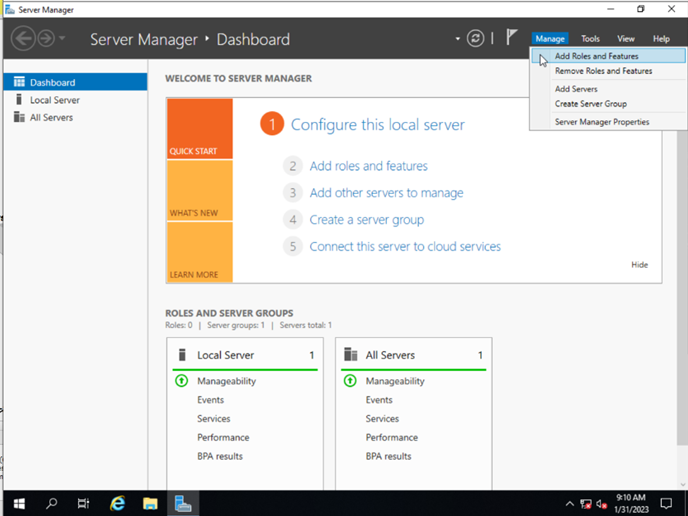The image size is (688, 516).
Task: Click the orange step 1 circle
Action: tap(272, 124)
